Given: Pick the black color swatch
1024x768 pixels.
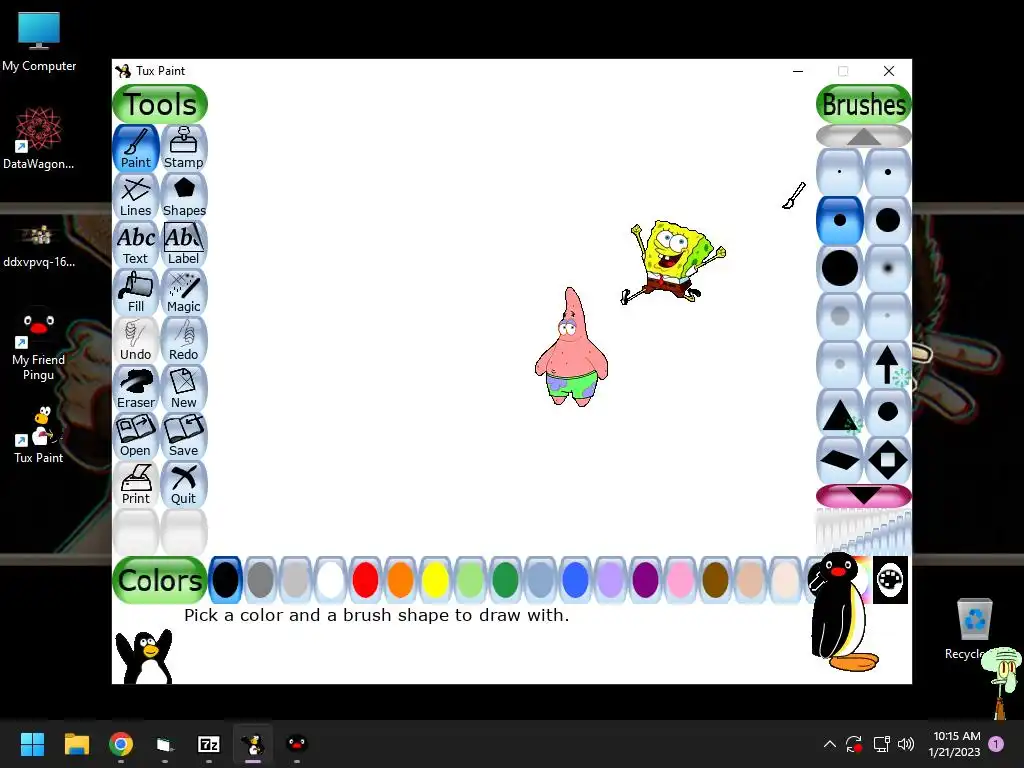Looking at the screenshot, I should (225, 579).
